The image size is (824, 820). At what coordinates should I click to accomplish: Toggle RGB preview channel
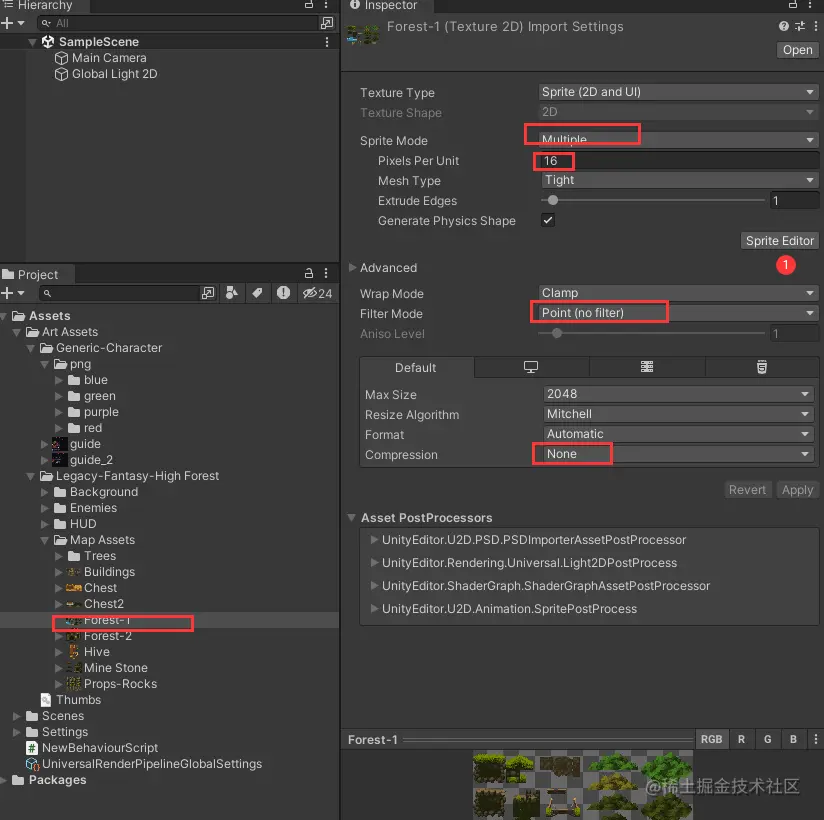click(711, 739)
